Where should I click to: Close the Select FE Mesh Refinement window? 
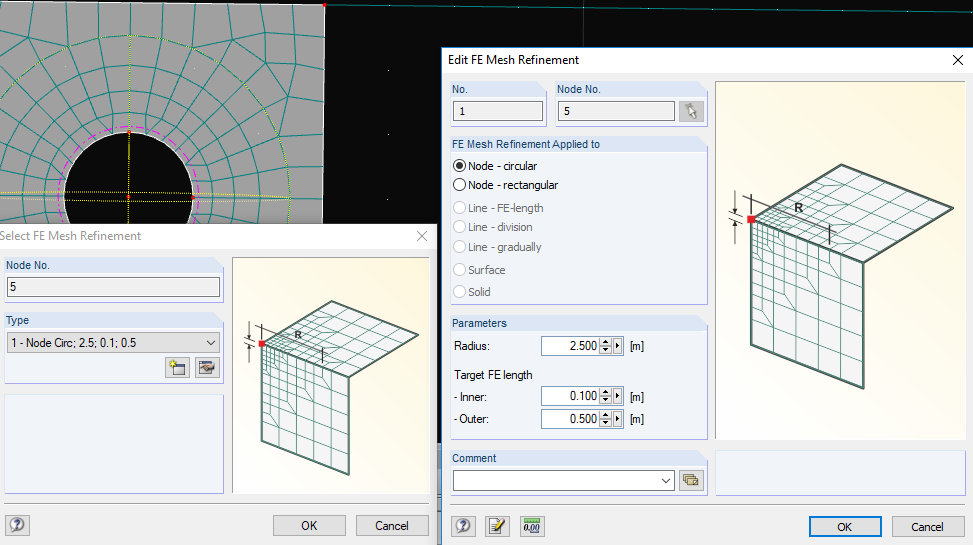(422, 236)
